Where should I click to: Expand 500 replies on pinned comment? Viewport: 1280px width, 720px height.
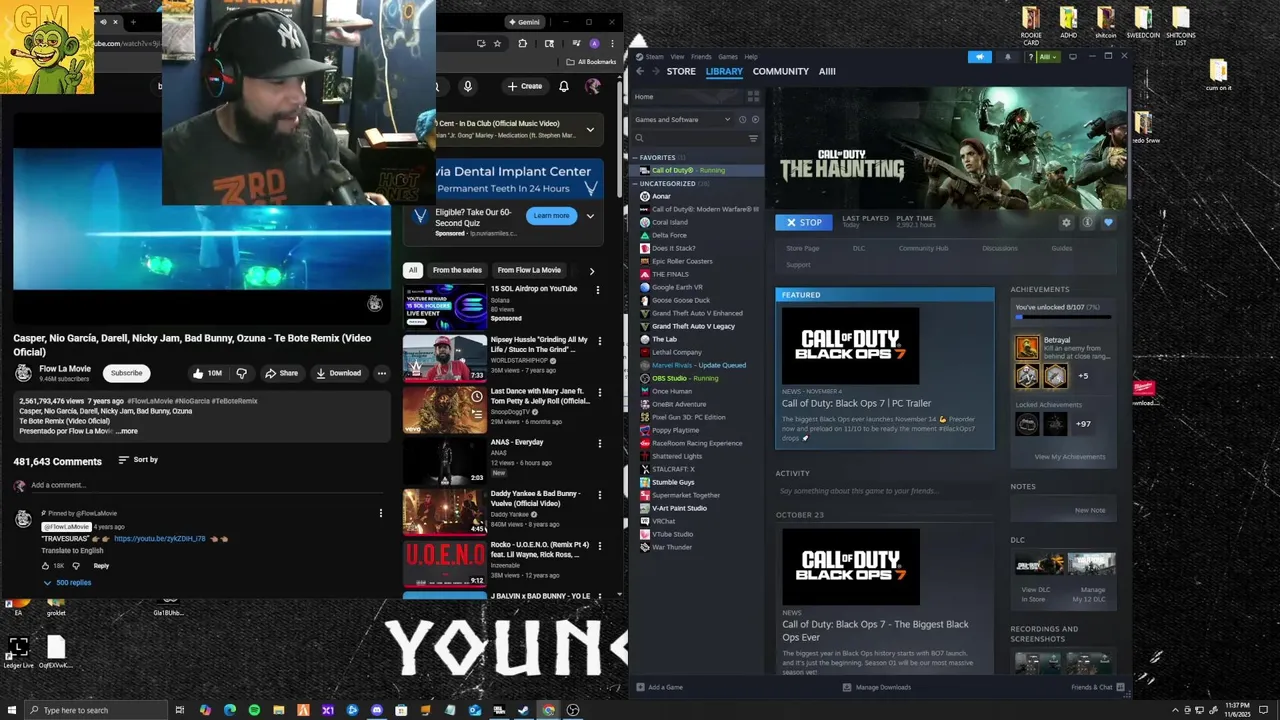pos(67,582)
